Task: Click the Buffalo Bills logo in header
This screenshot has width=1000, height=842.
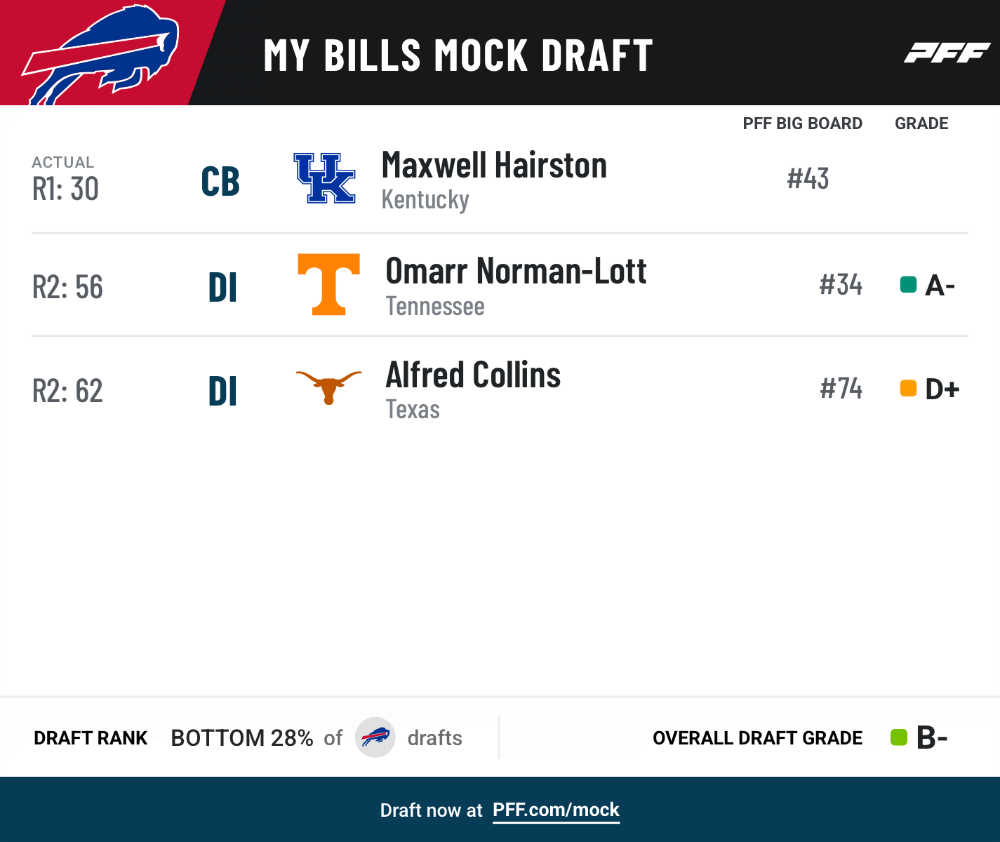Action: 101,55
